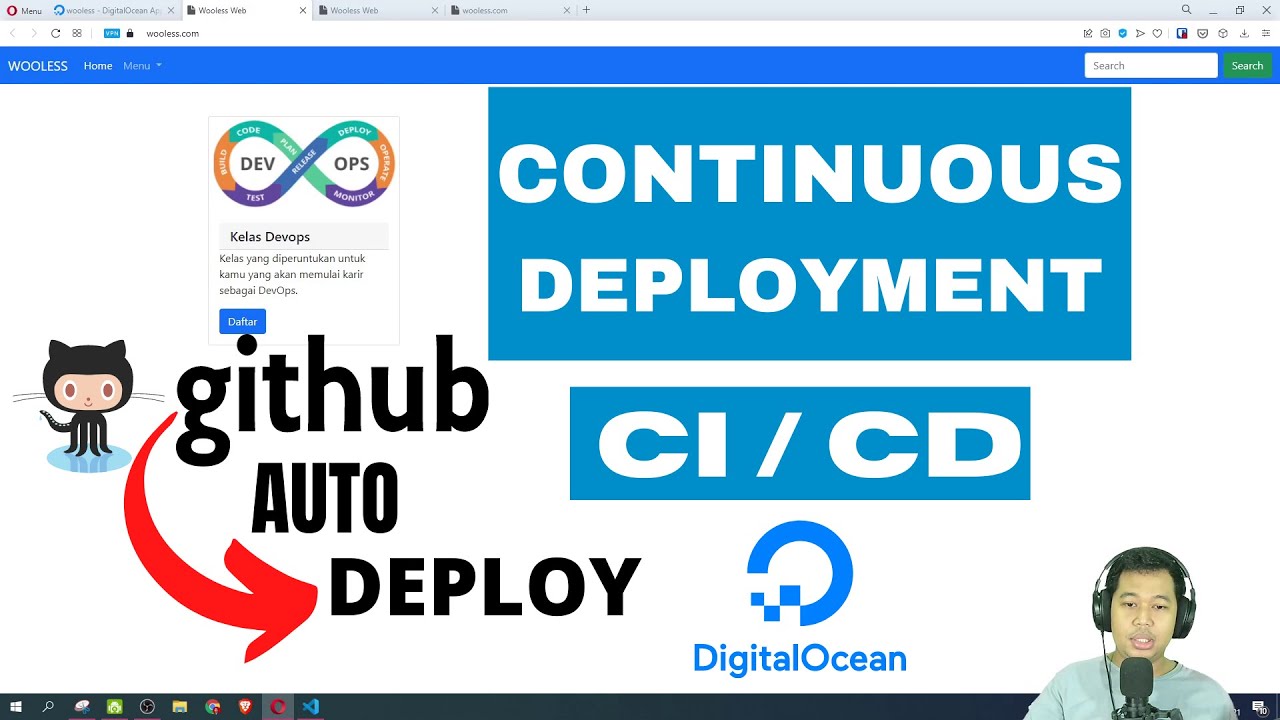Close the wooless.com tab
Screen dimensions: 1280x720
[x=567, y=10]
